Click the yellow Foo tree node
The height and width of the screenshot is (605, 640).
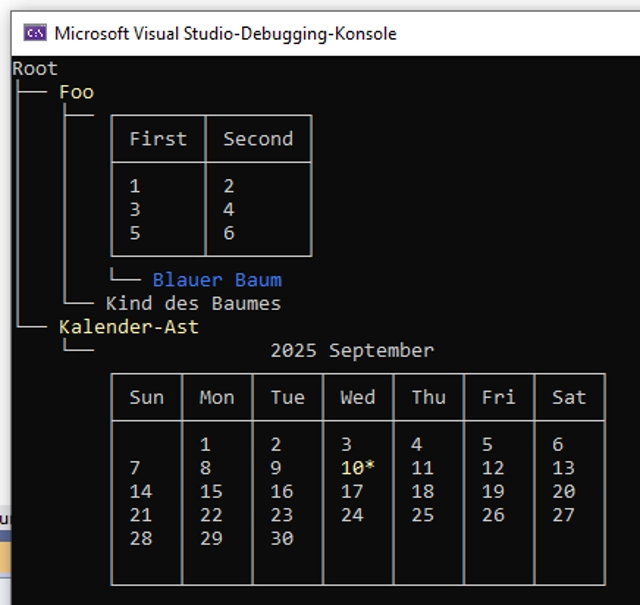tap(76, 92)
